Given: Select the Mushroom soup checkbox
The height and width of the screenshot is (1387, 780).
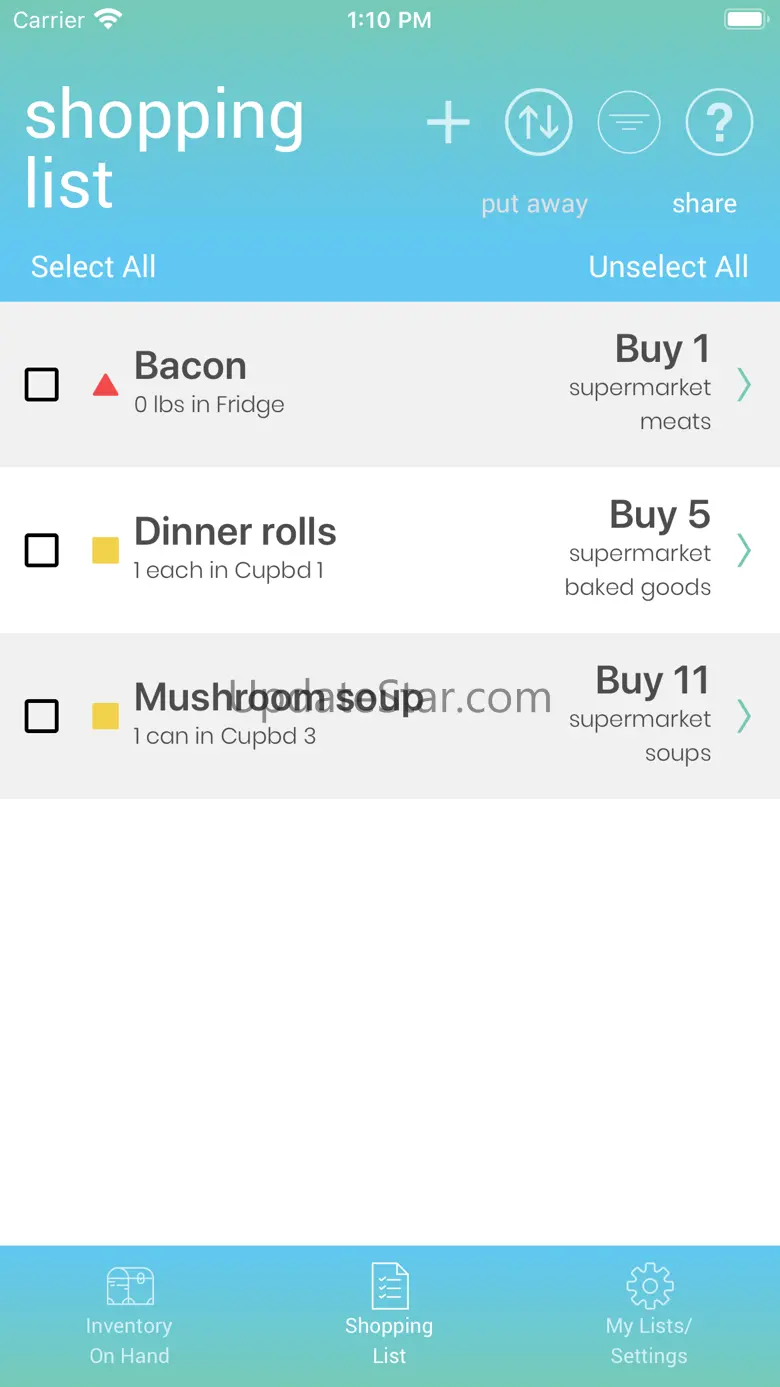Looking at the screenshot, I should click(41, 716).
